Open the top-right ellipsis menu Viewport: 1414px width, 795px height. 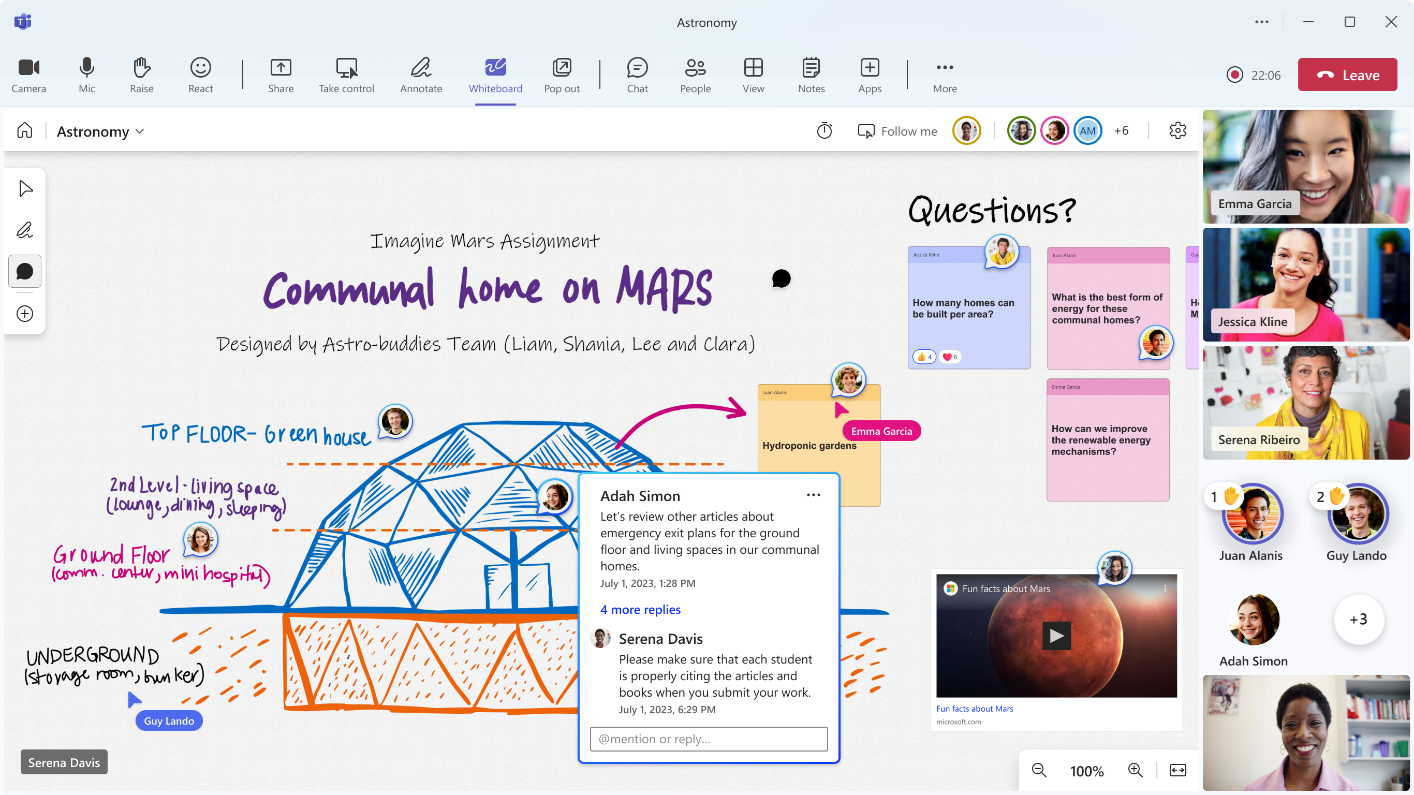pos(1261,21)
